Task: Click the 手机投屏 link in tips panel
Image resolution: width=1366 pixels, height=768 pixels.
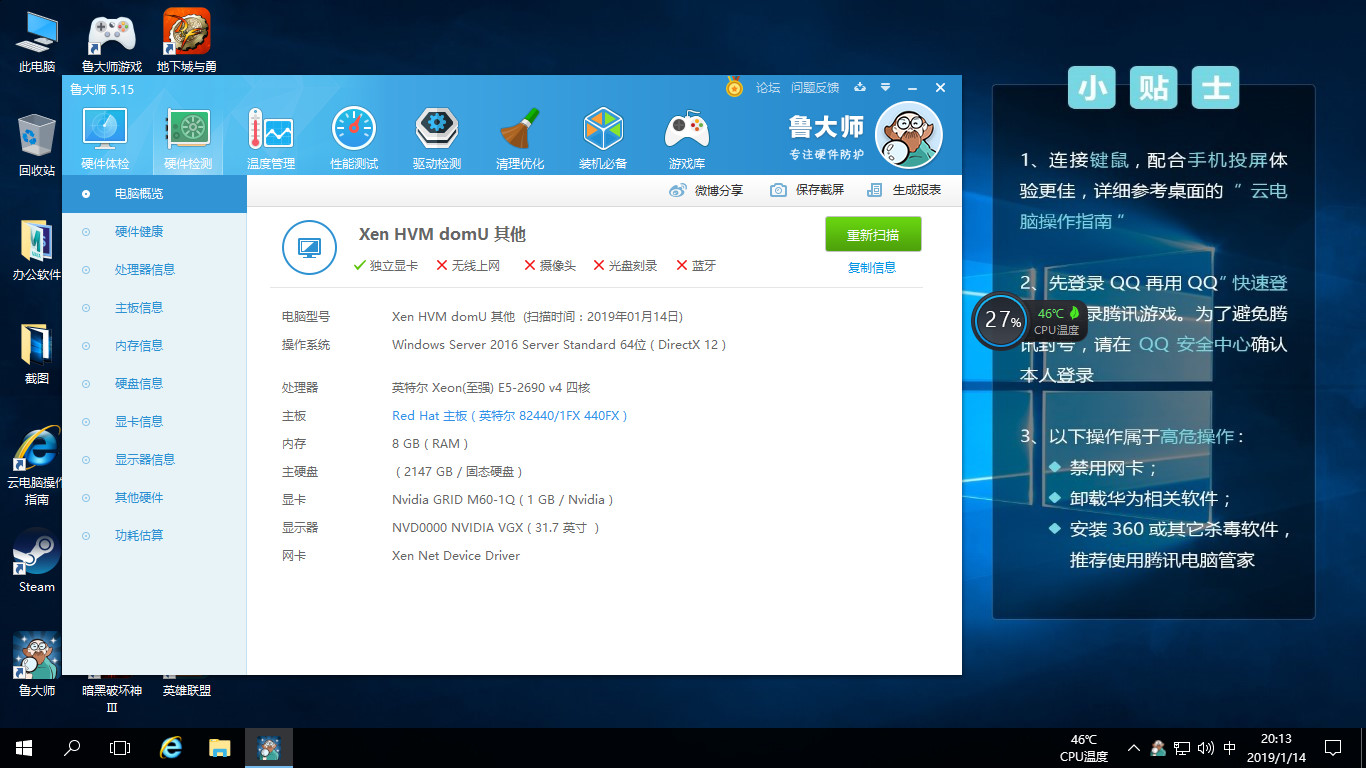Action: click(1228, 160)
